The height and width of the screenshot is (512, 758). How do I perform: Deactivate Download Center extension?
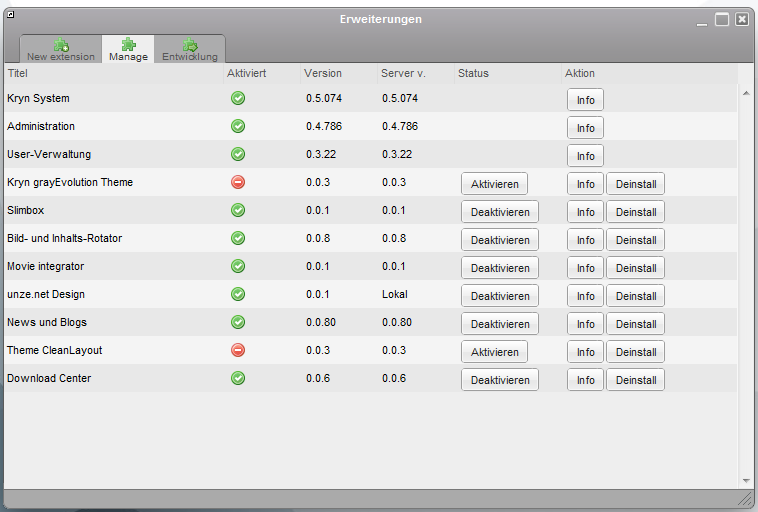(500, 380)
